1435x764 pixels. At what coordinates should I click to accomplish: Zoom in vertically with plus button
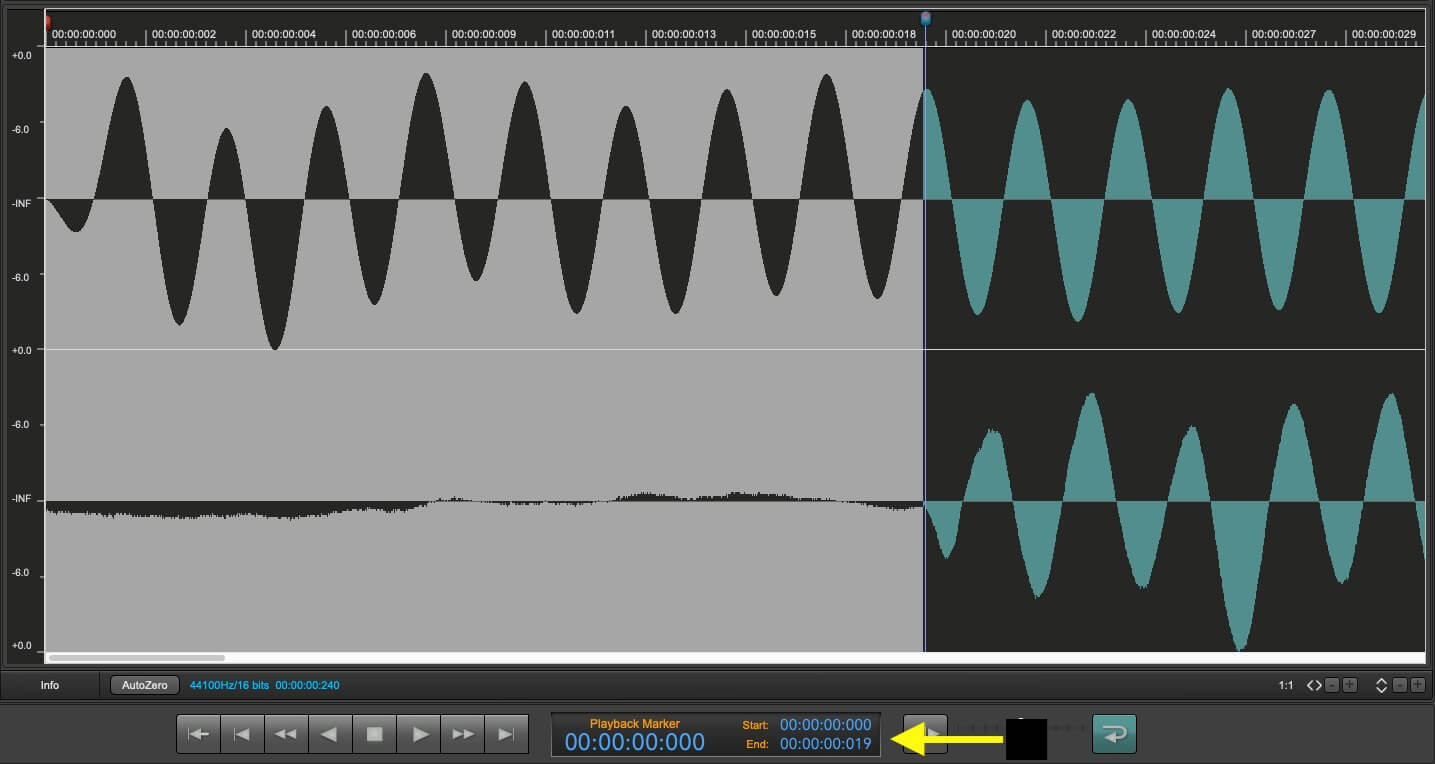[1417, 685]
